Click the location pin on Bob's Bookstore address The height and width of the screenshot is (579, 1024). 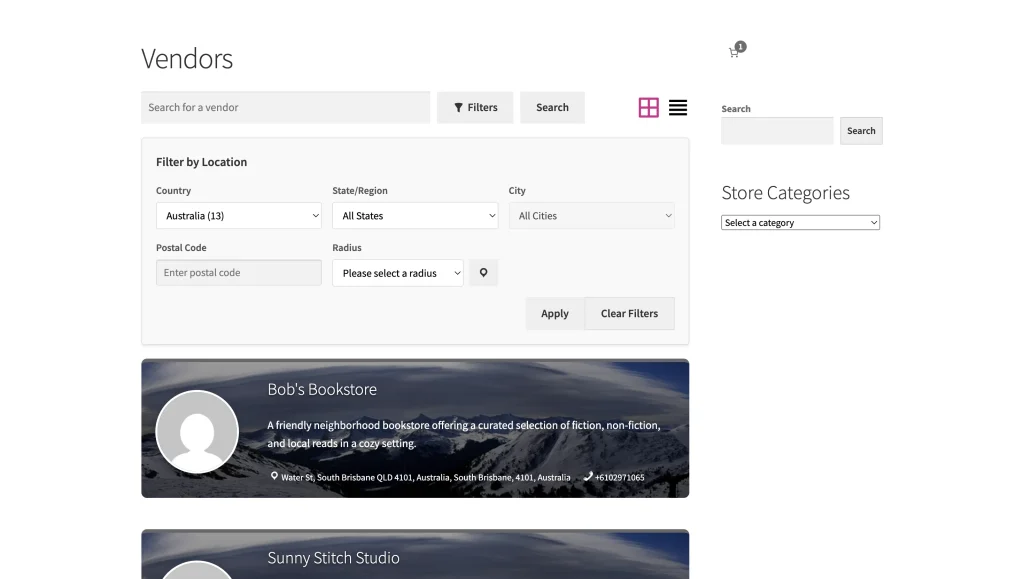(275, 477)
